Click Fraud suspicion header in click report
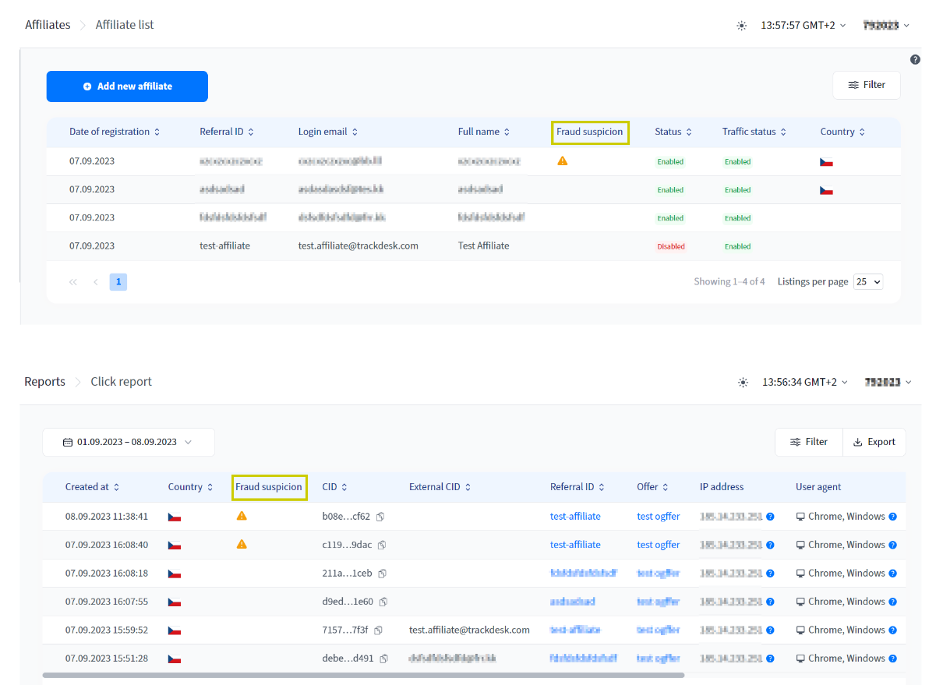The height and width of the screenshot is (686, 936). [269, 487]
